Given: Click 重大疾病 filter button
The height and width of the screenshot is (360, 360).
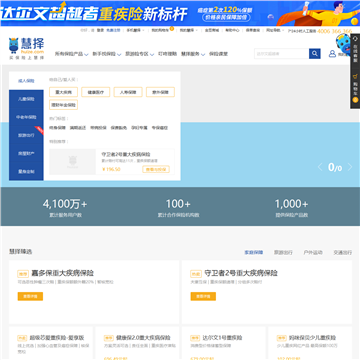Looking at the screenshot, I should (63, 92).
